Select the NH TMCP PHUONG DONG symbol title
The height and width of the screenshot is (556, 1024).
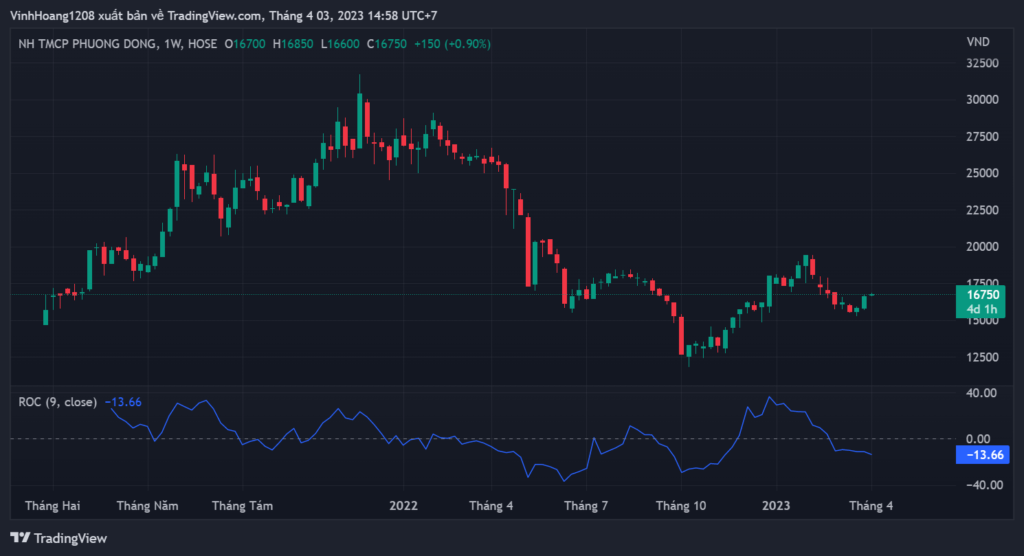tap(88, 44)
